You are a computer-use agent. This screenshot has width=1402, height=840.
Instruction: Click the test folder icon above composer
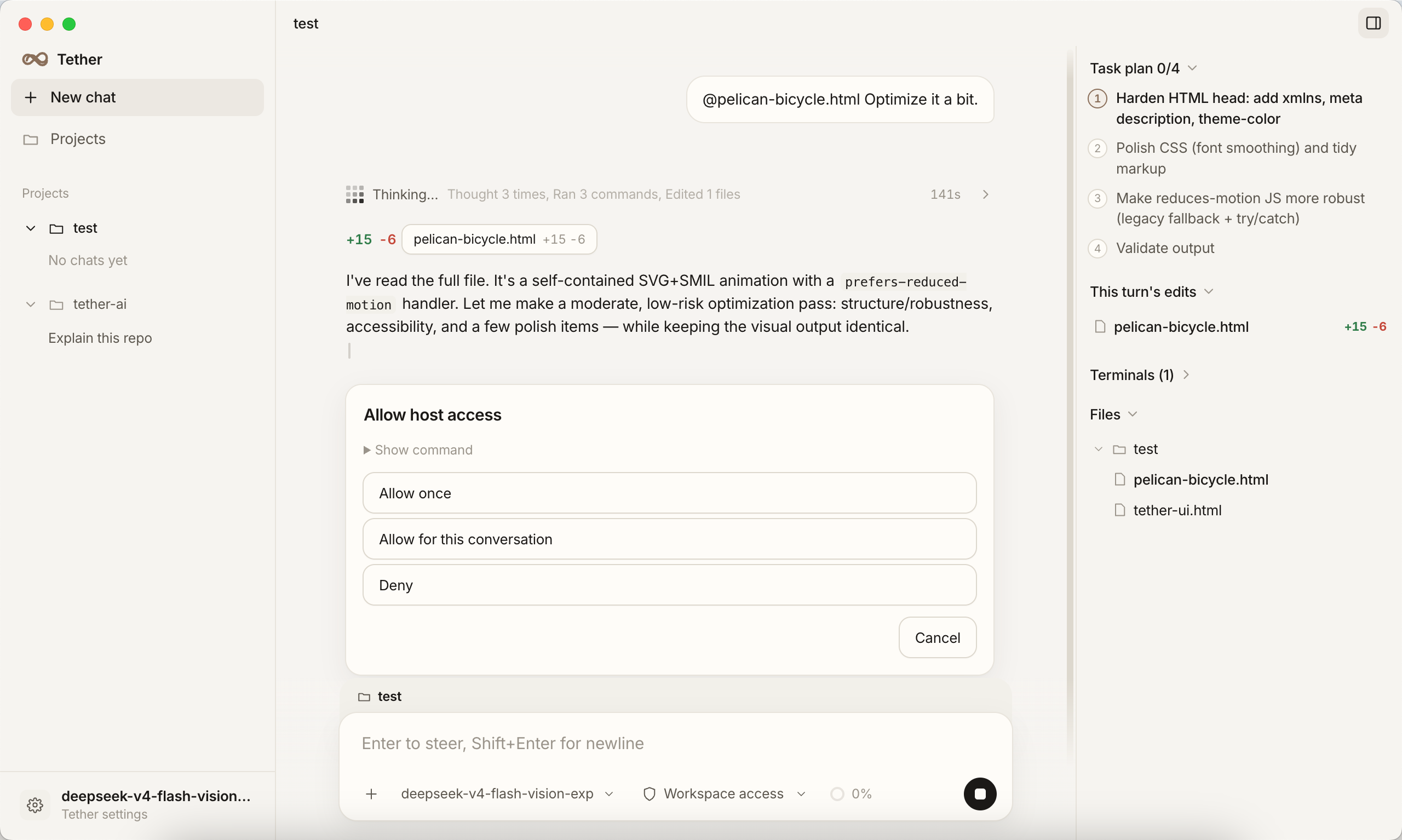click(x=364, y=697)
